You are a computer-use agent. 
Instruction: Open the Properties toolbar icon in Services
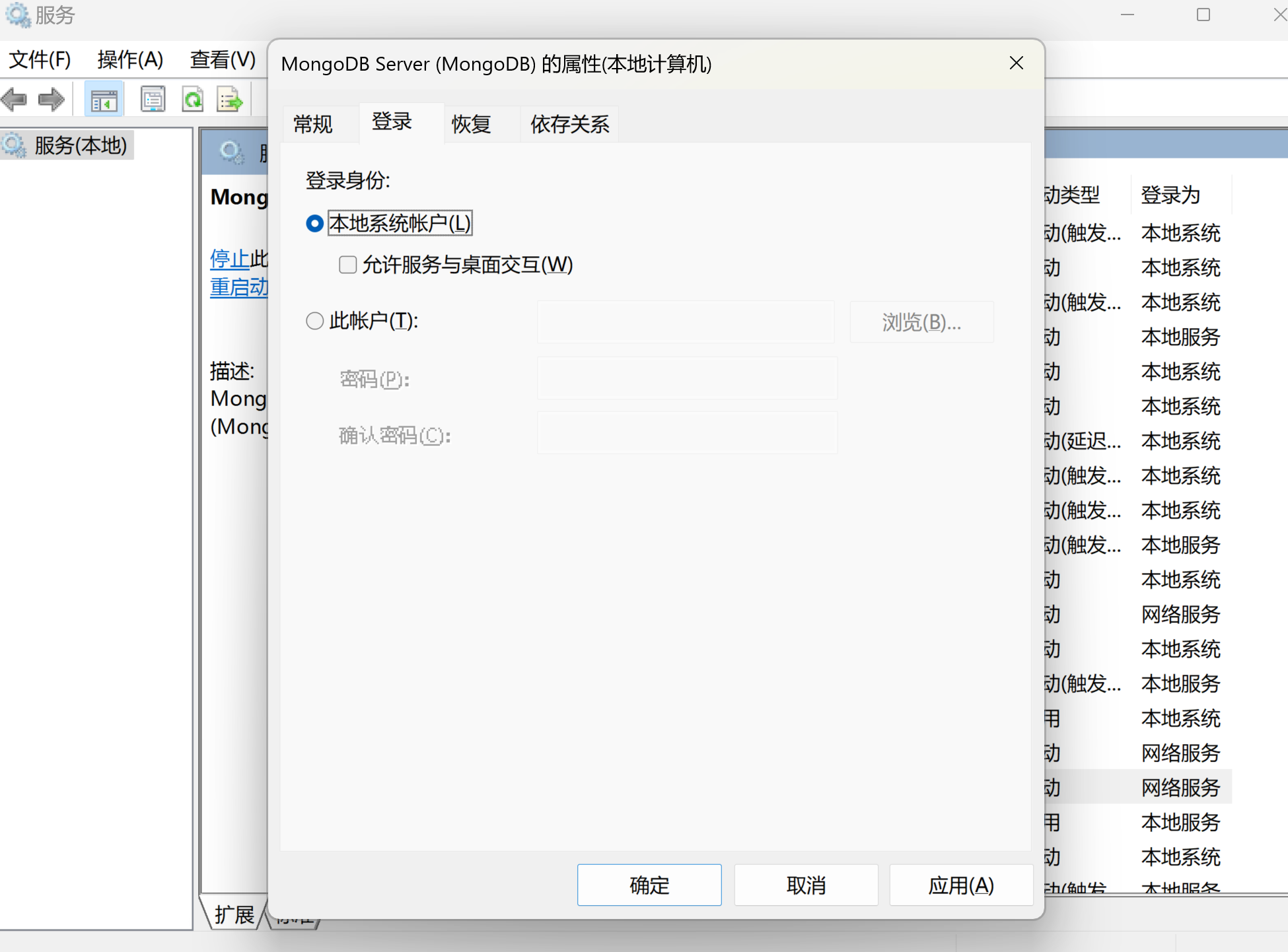(x=153, y=100)
